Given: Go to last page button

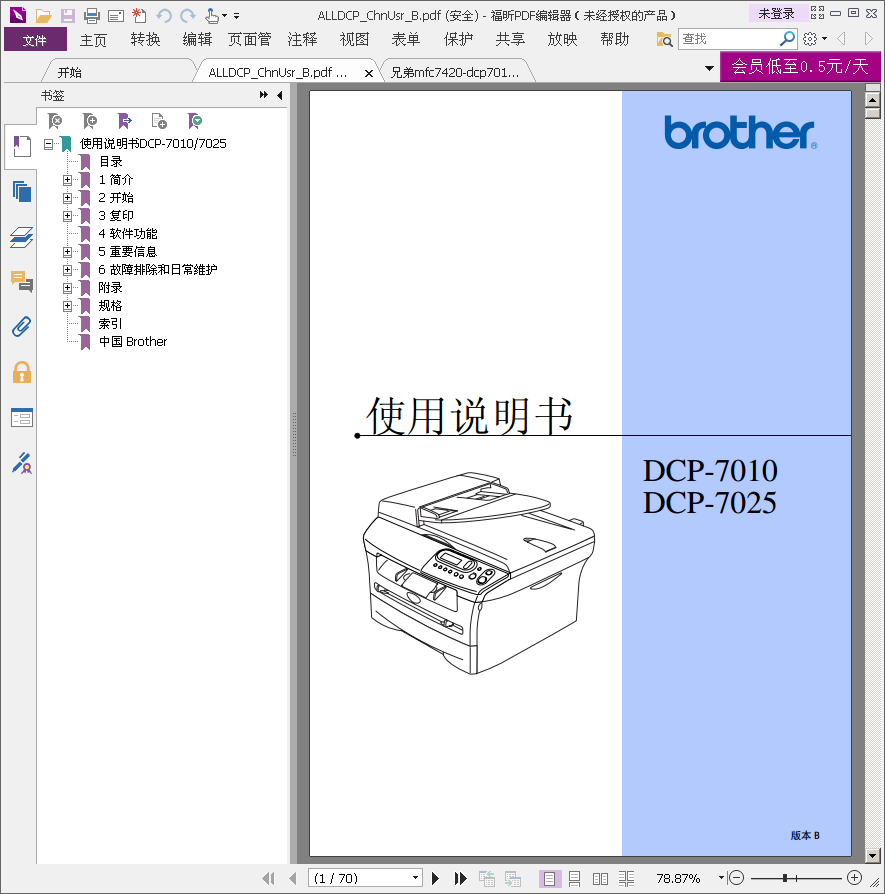Looking at the screenshot, I should pos(461,879).
